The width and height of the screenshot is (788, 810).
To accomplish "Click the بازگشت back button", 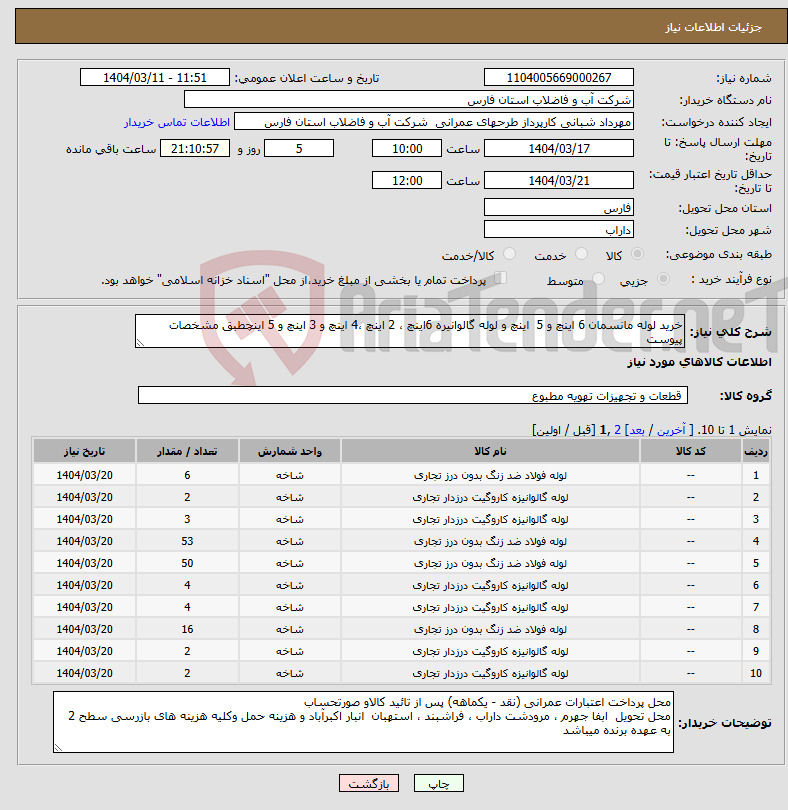I will tap(369, 783).
